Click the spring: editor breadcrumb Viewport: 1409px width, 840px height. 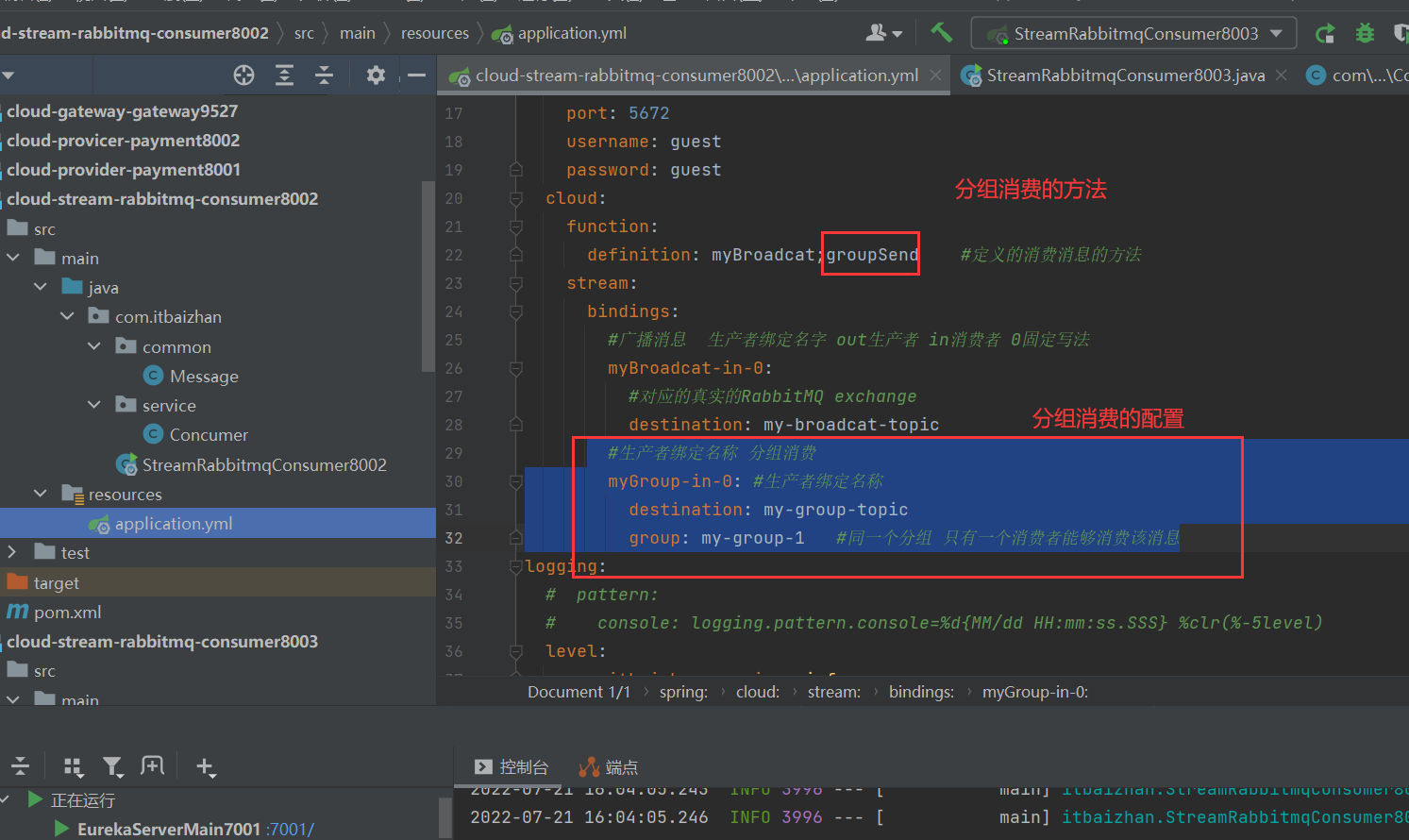point(683,692)
